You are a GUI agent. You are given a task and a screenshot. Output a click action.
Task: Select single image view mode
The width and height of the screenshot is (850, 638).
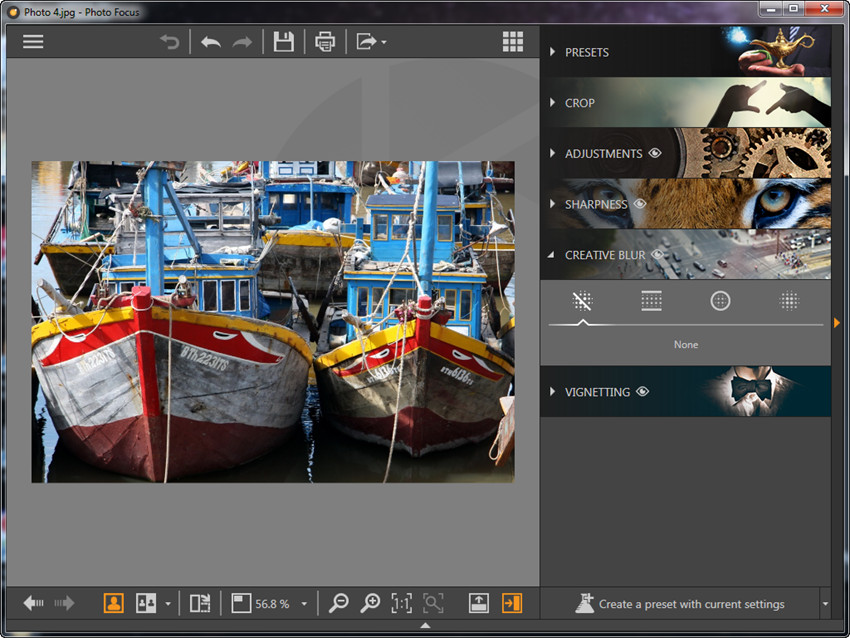pyautogui.click(x=114, y=603)
